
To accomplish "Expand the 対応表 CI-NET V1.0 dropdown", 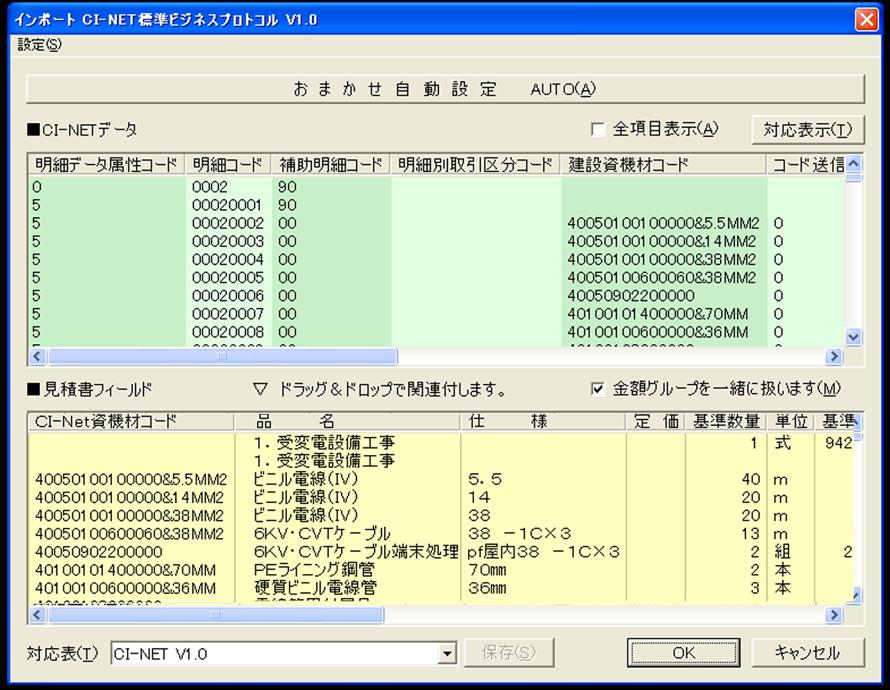I will [x=447, y=654].
